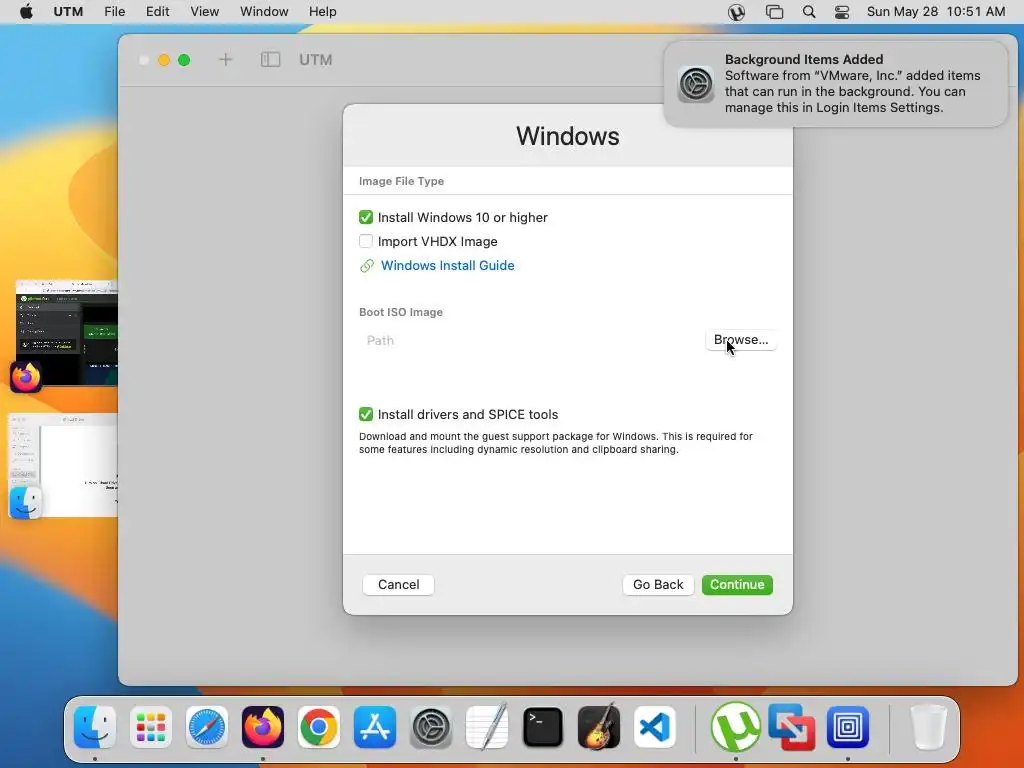Open Launchpad from the Dock
This screenshot has width=1024, height=768.
point(151,727)
